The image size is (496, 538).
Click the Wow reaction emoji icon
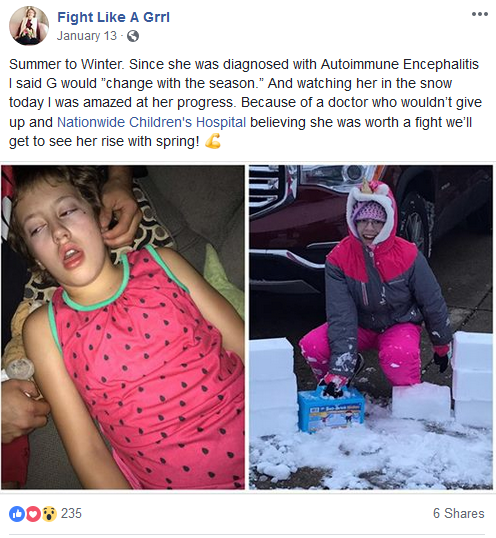49,514
